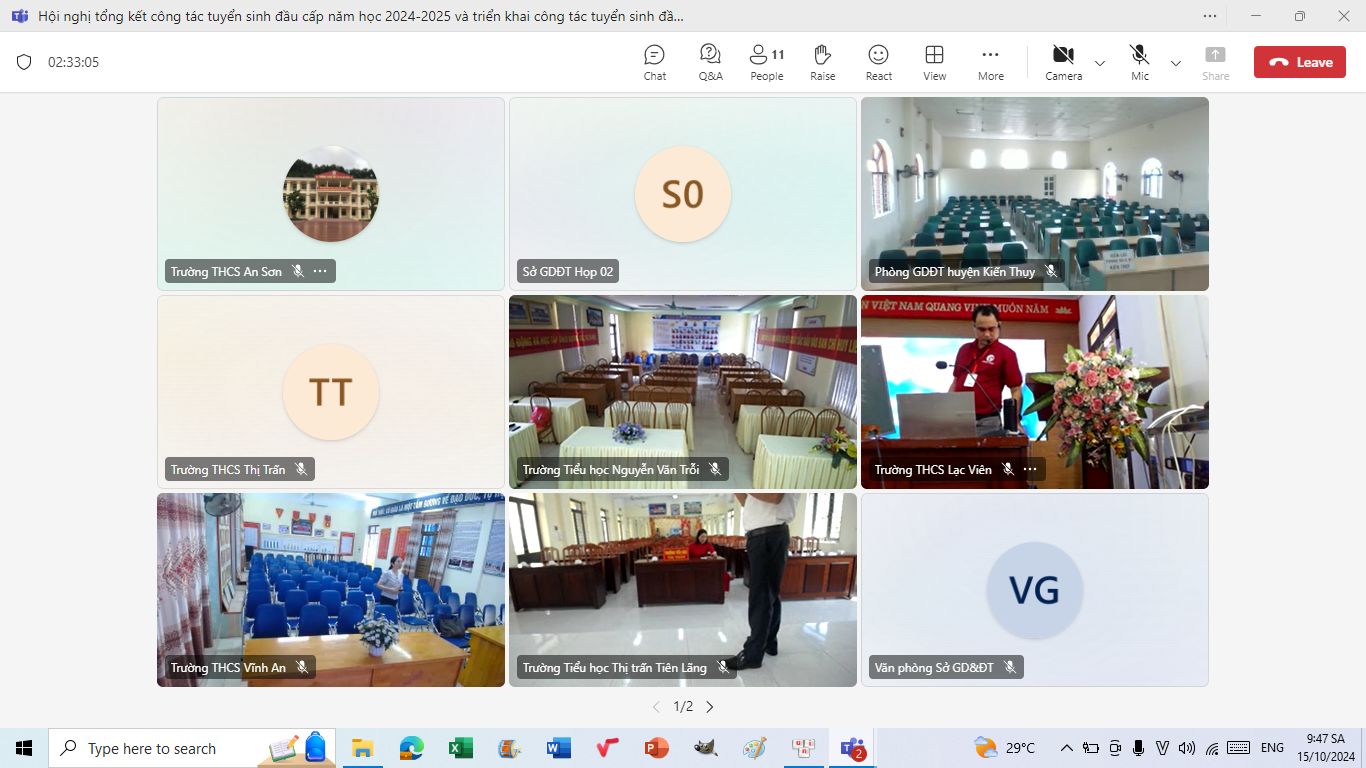
Task: Go to next page of participants
Action: click(x=710, y=707)
